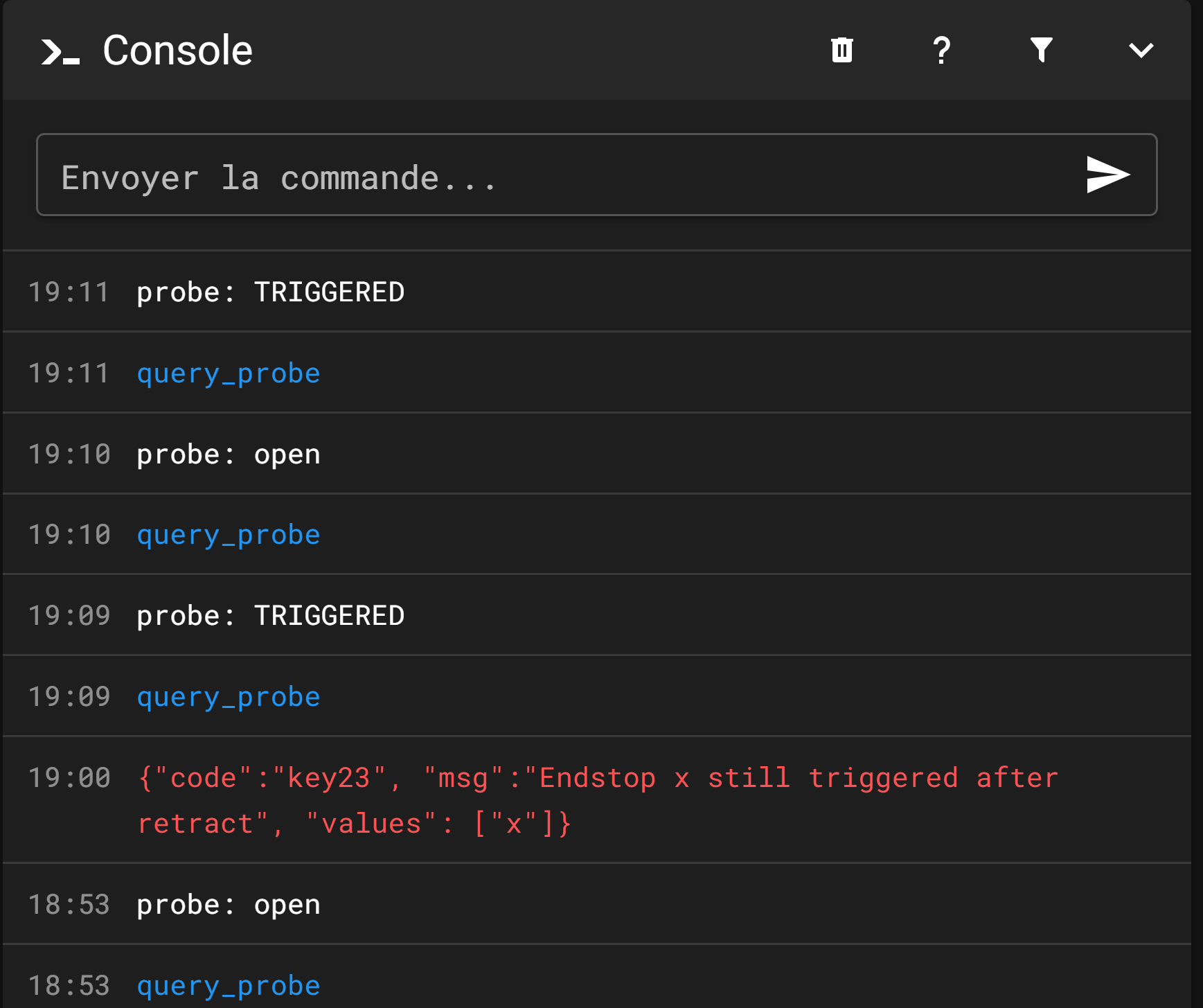Open console help question mark
Image resolution: width=1203 pixels, height=1008 pixels.
click(941, 50)
